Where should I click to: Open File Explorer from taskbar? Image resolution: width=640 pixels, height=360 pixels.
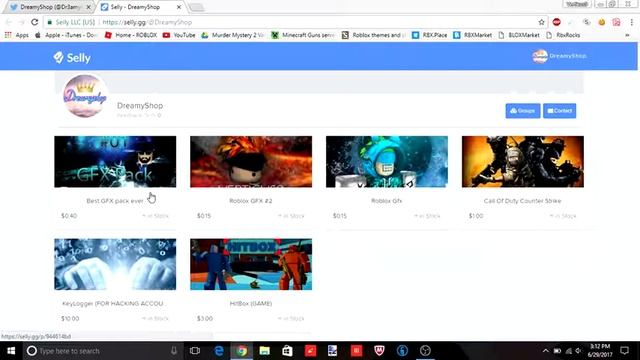click(x=264, y=351)
